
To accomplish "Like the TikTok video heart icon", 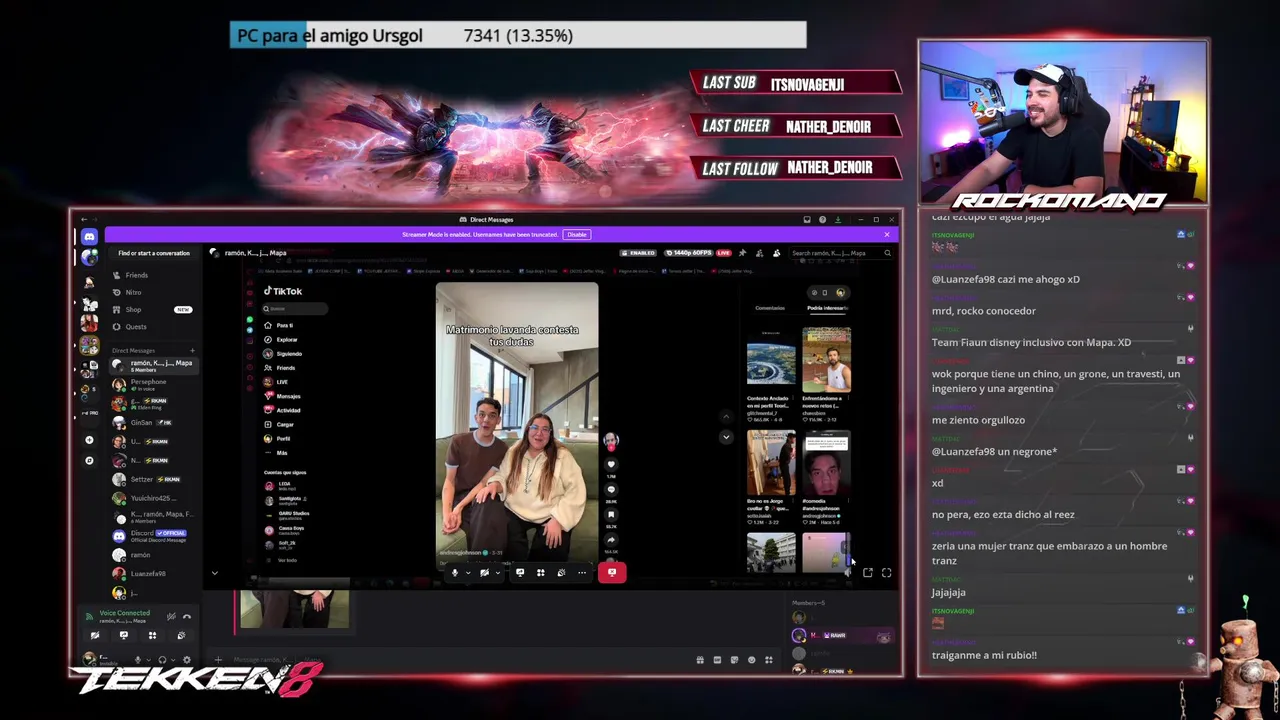I will click(x=611, y=464).
